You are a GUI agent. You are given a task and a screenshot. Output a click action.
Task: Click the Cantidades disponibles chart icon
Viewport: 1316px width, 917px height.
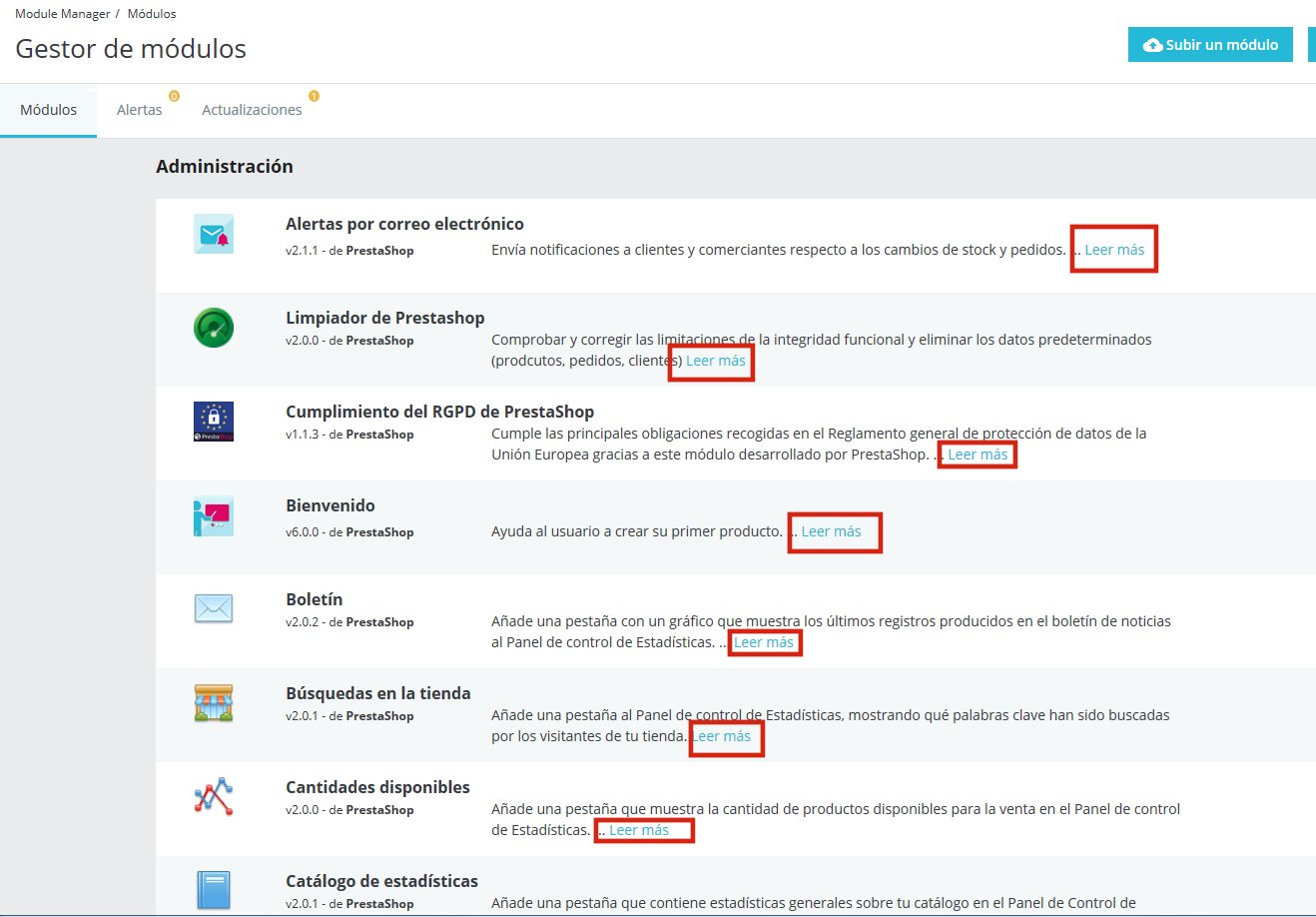click(x=214, y=797)
